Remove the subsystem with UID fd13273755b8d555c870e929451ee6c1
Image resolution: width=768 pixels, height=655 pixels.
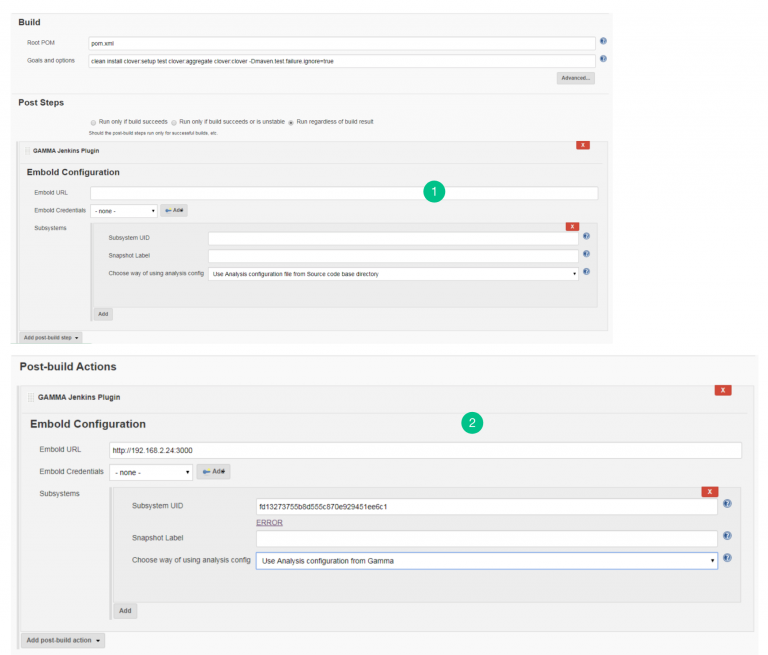pos(709,491)
